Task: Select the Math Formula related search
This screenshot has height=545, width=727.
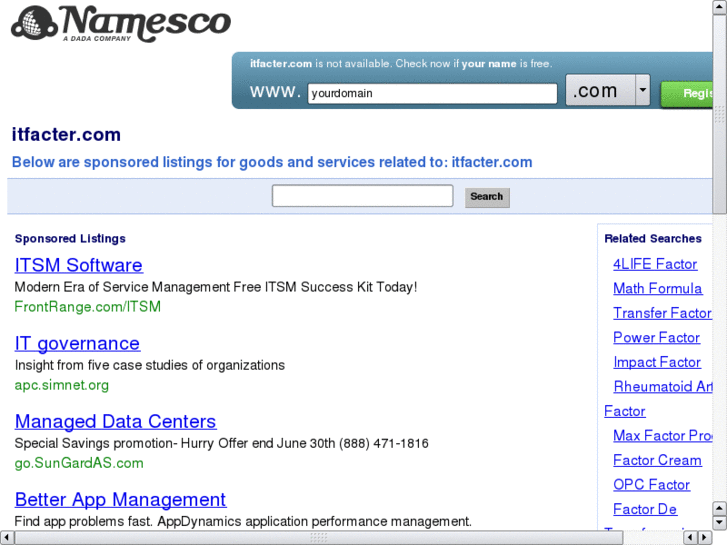Action: [x=657, y=288]
